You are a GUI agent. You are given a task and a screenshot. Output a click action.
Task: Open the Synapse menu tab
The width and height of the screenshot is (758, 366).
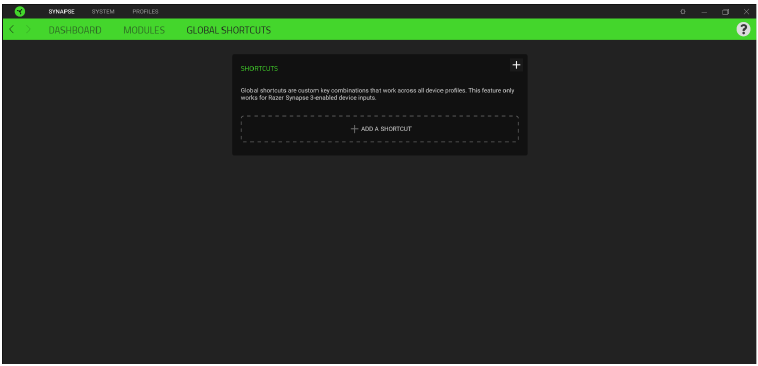(61, 12)
